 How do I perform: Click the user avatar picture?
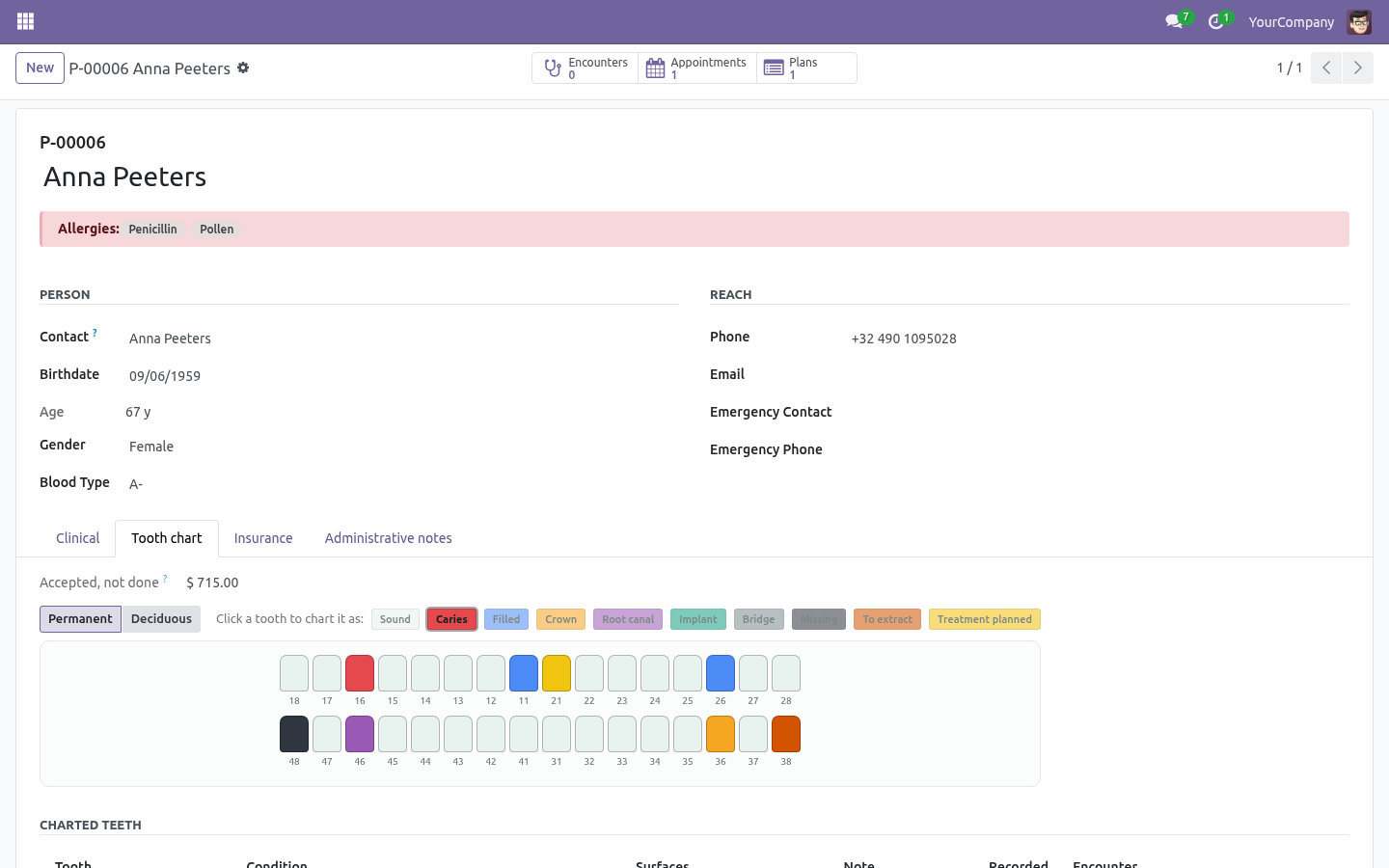(x=1359, y=21)
